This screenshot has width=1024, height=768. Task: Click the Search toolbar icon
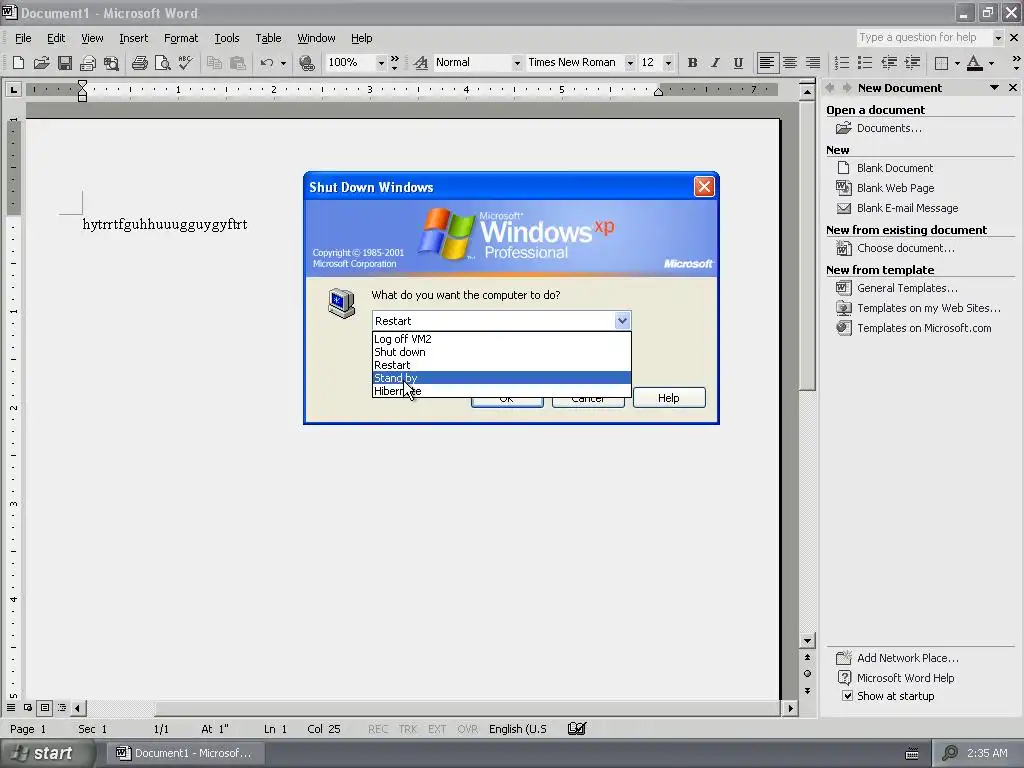coord(112,63)
